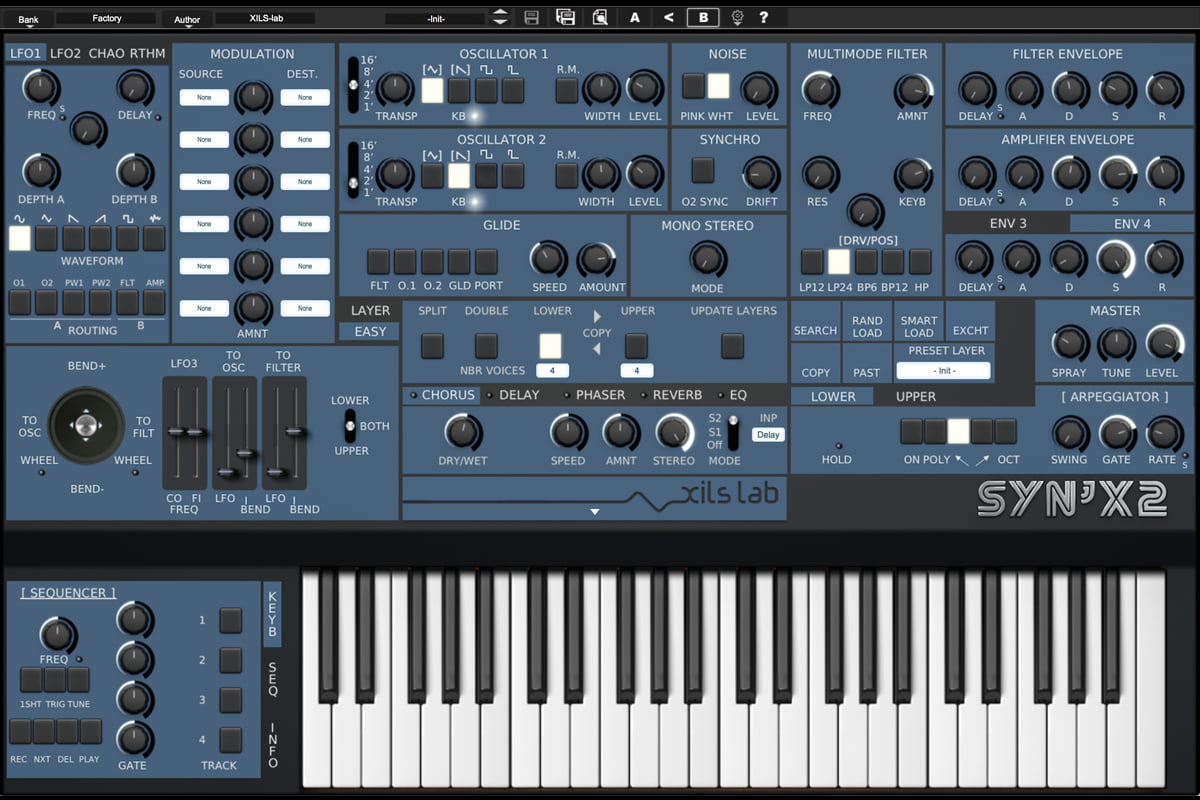Open the -Init- preset name menu in top bar
Image resolution: width=1200 pixels, height=800 pixels.
pos(436,19)
